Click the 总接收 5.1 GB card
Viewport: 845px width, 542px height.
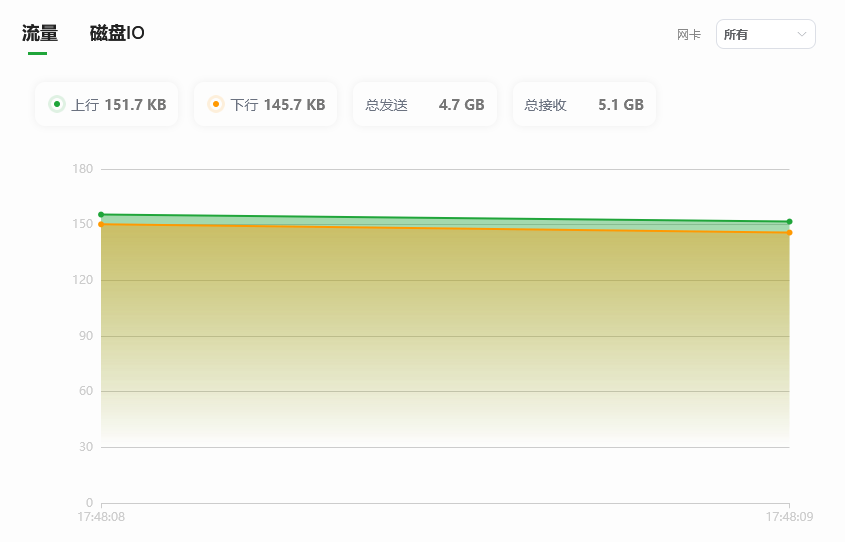click(x=584, y=105)
